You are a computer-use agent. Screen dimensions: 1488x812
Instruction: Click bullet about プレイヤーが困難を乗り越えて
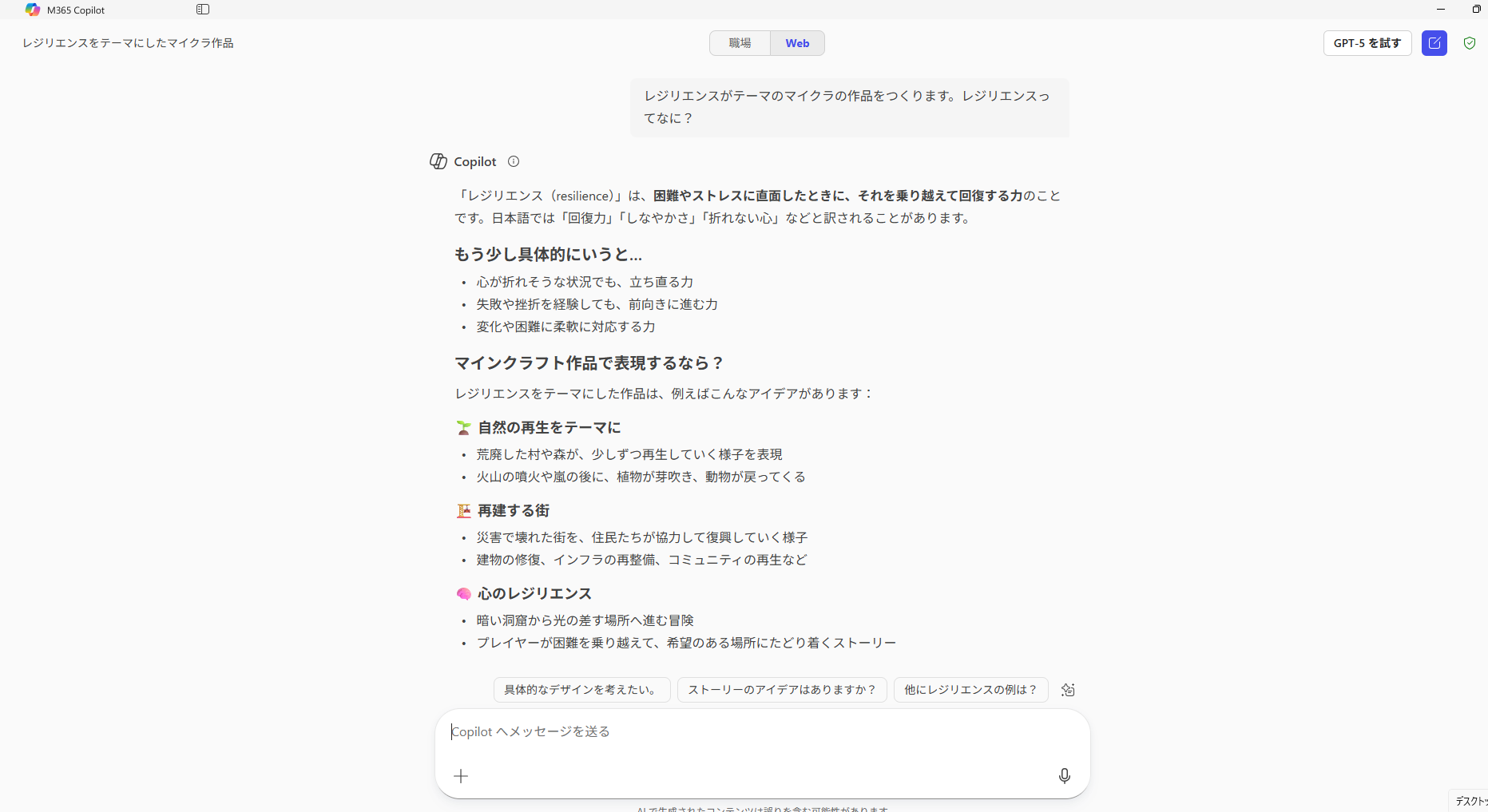[x=686, y=643]
